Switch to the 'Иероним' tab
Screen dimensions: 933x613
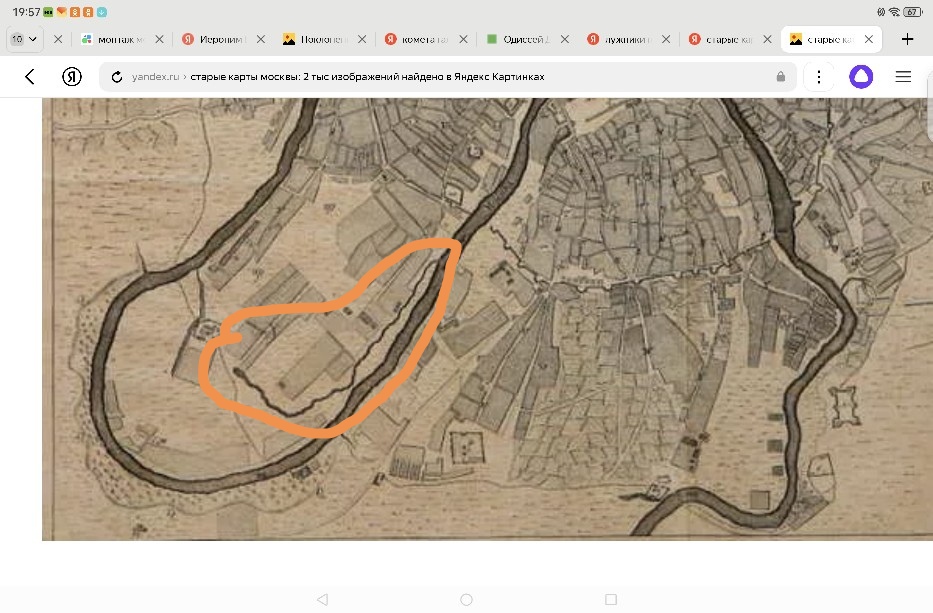click(x=215, y=39)
